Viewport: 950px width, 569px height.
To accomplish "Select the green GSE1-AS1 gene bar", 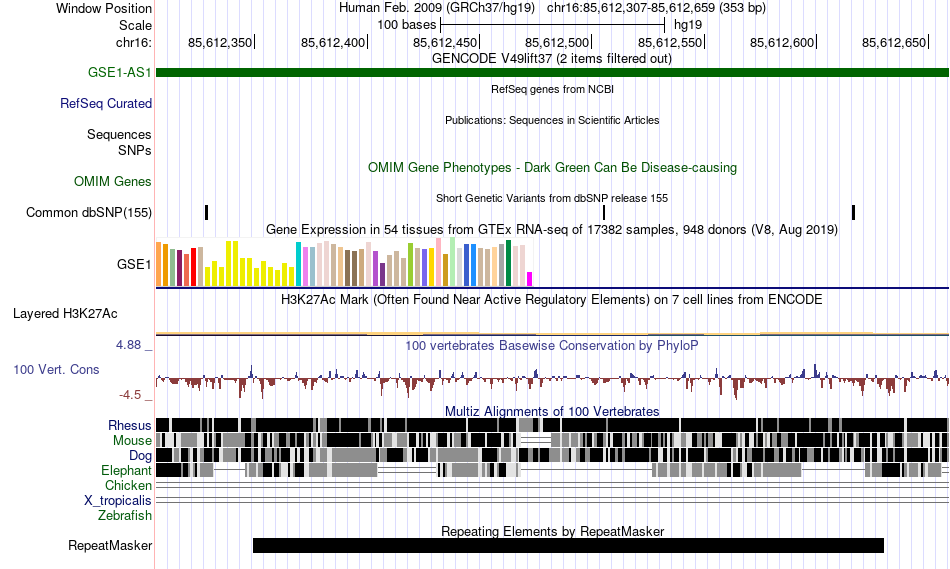I will (552, 72).
